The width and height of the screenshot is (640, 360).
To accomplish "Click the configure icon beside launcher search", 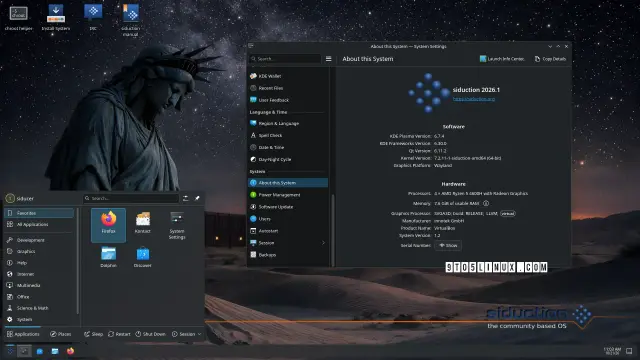I will pos(186,198).
